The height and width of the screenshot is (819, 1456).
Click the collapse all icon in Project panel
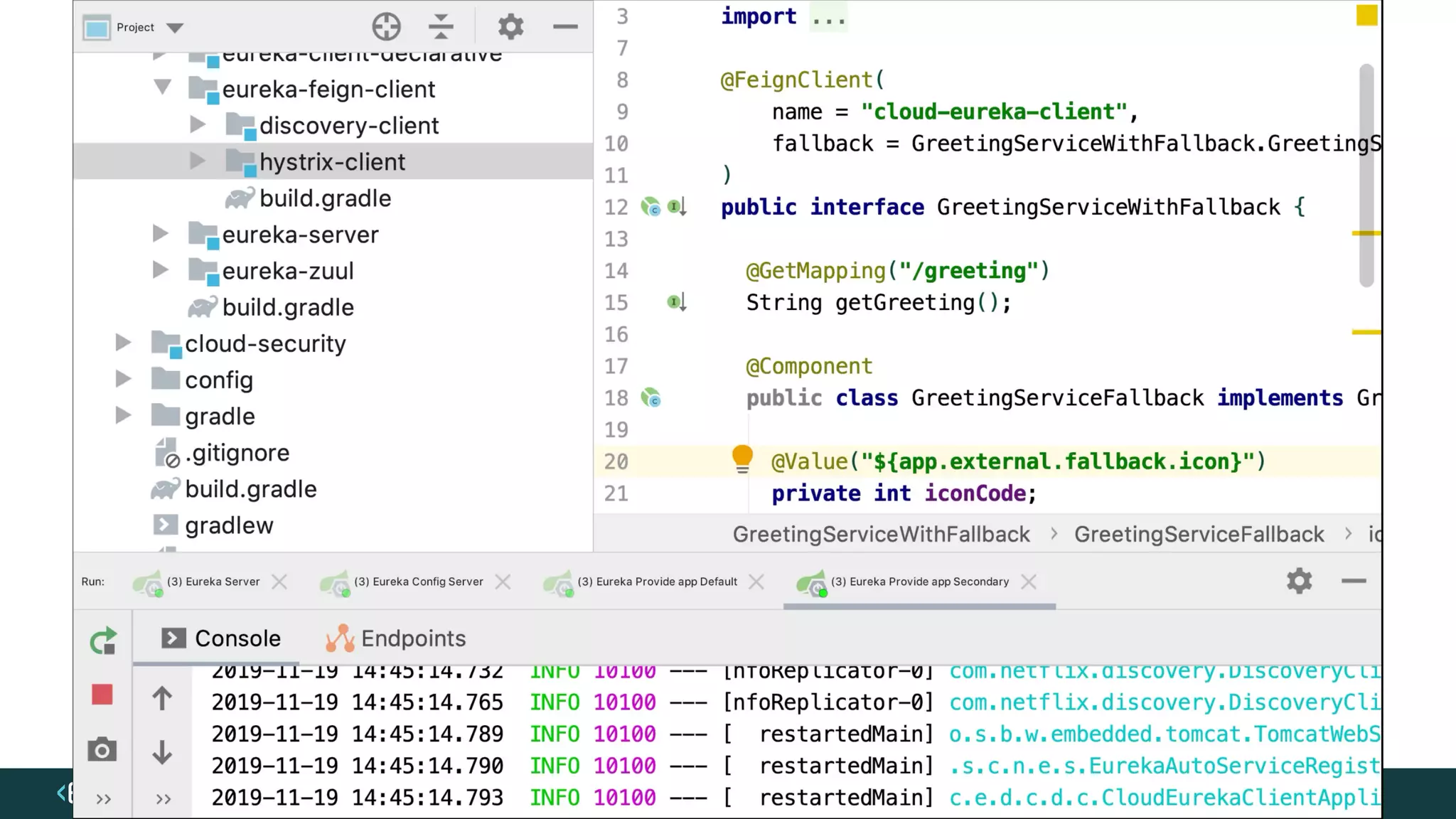coord(441,27)
